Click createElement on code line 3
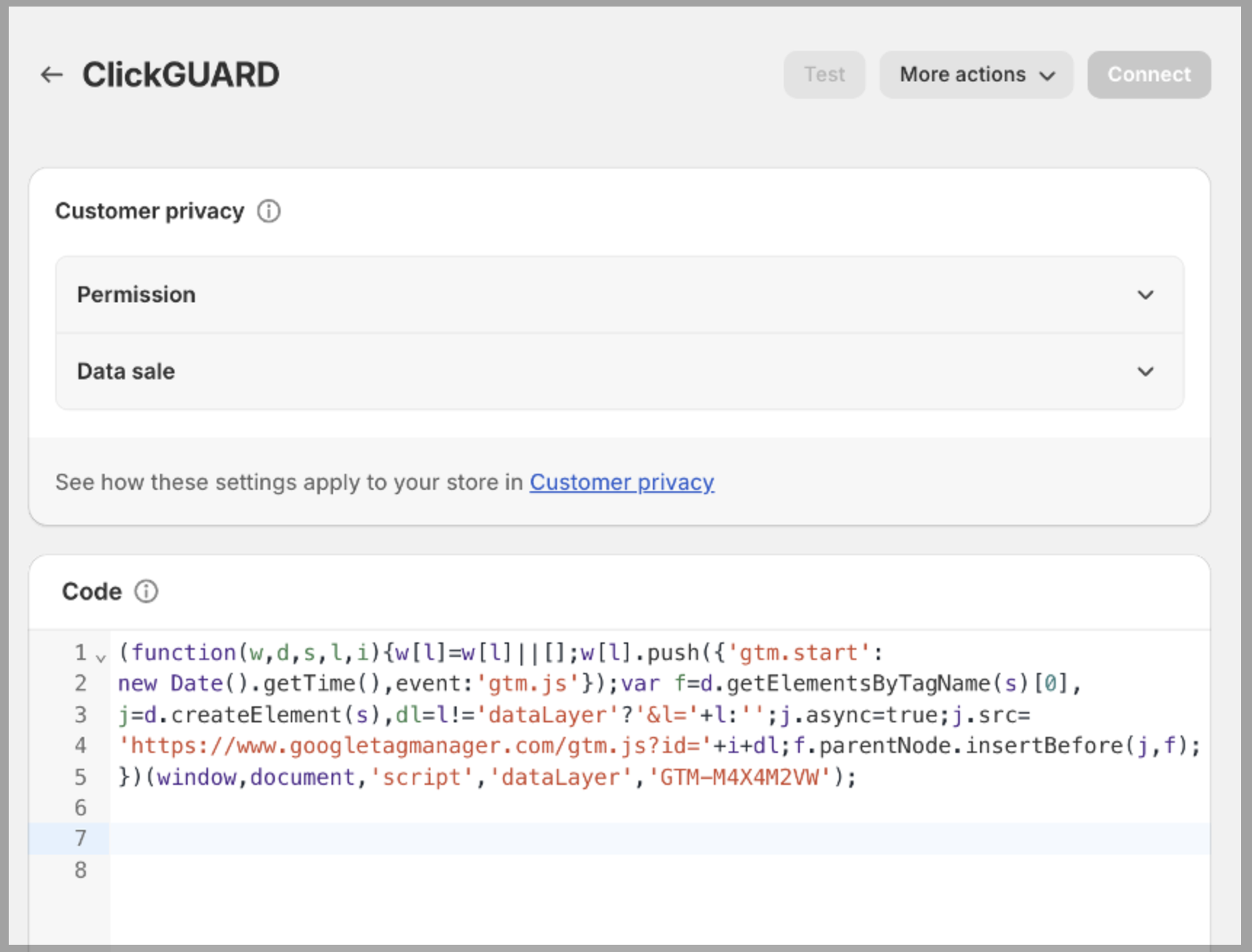Image resolution: width=1252 pixels, height=952 pixels. (256, 715)
